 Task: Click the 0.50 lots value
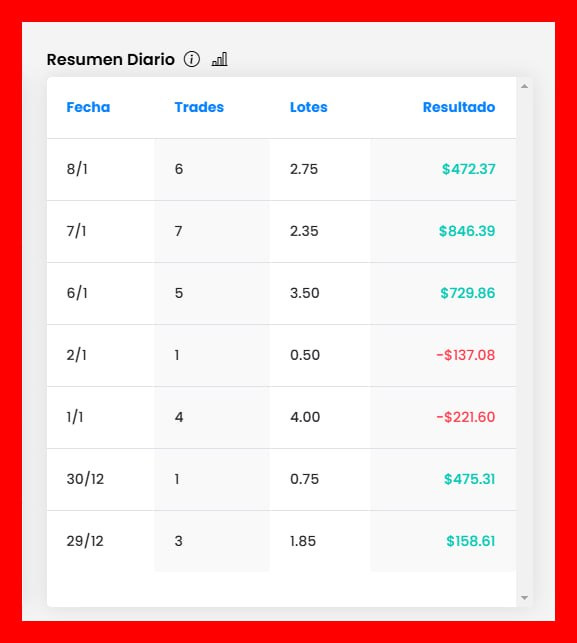click(305, 355)
